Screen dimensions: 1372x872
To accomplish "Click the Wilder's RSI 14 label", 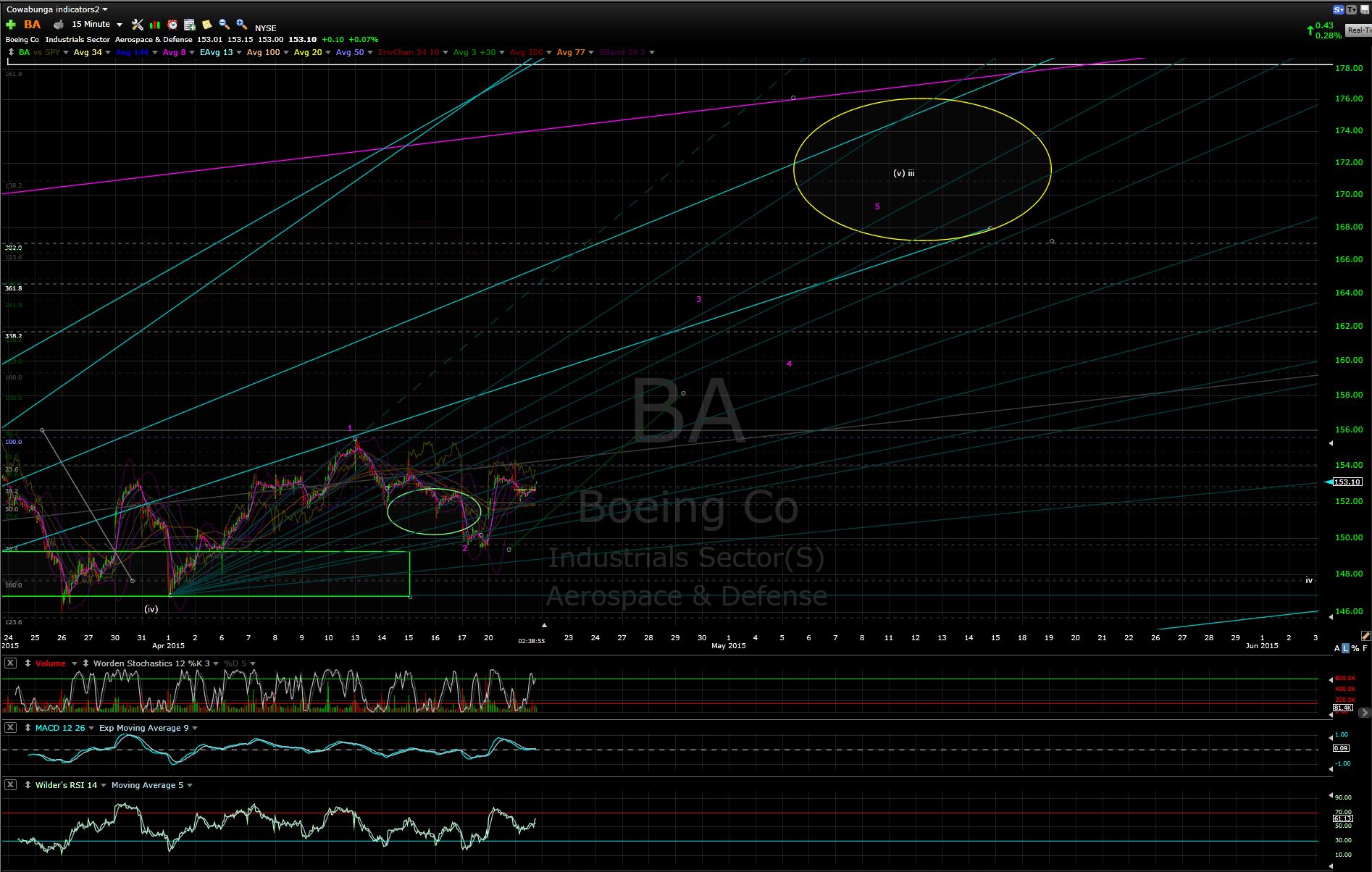I will [x=66, y=785].
